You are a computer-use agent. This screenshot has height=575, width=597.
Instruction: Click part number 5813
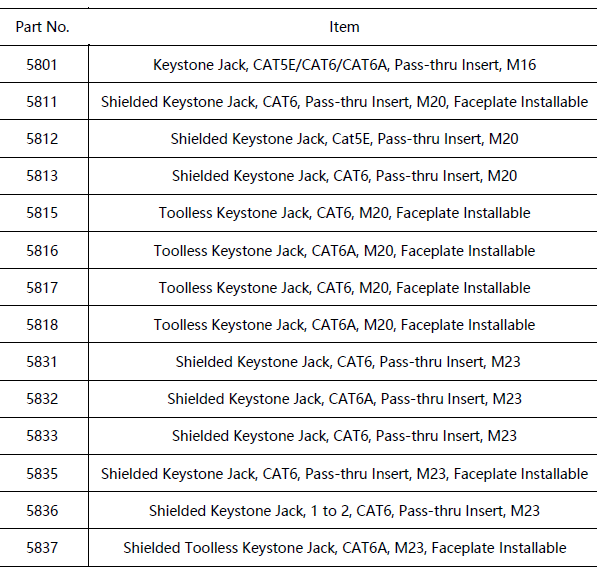pyautogui.click(x=42, y=176)
